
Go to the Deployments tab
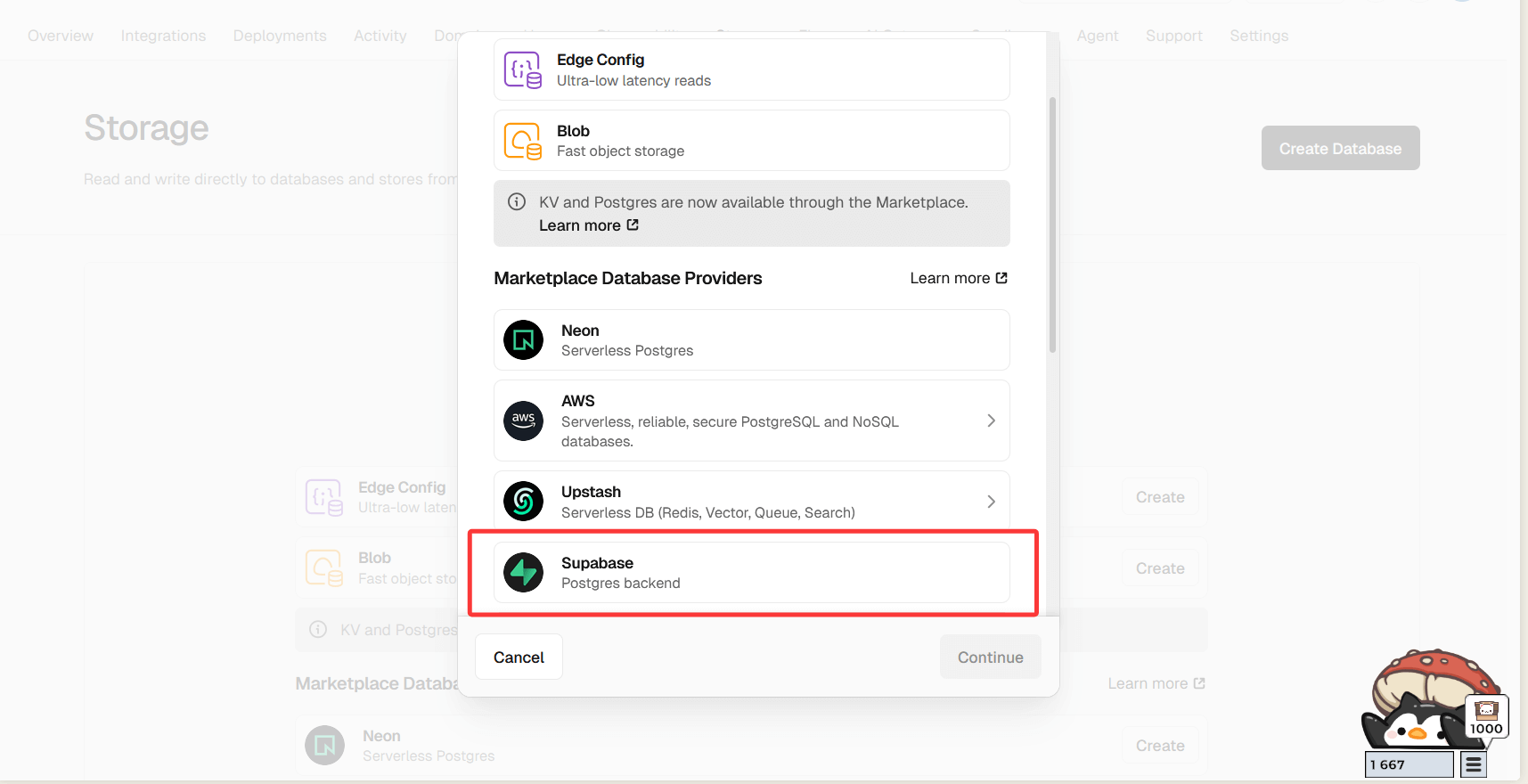pos(280,36)
